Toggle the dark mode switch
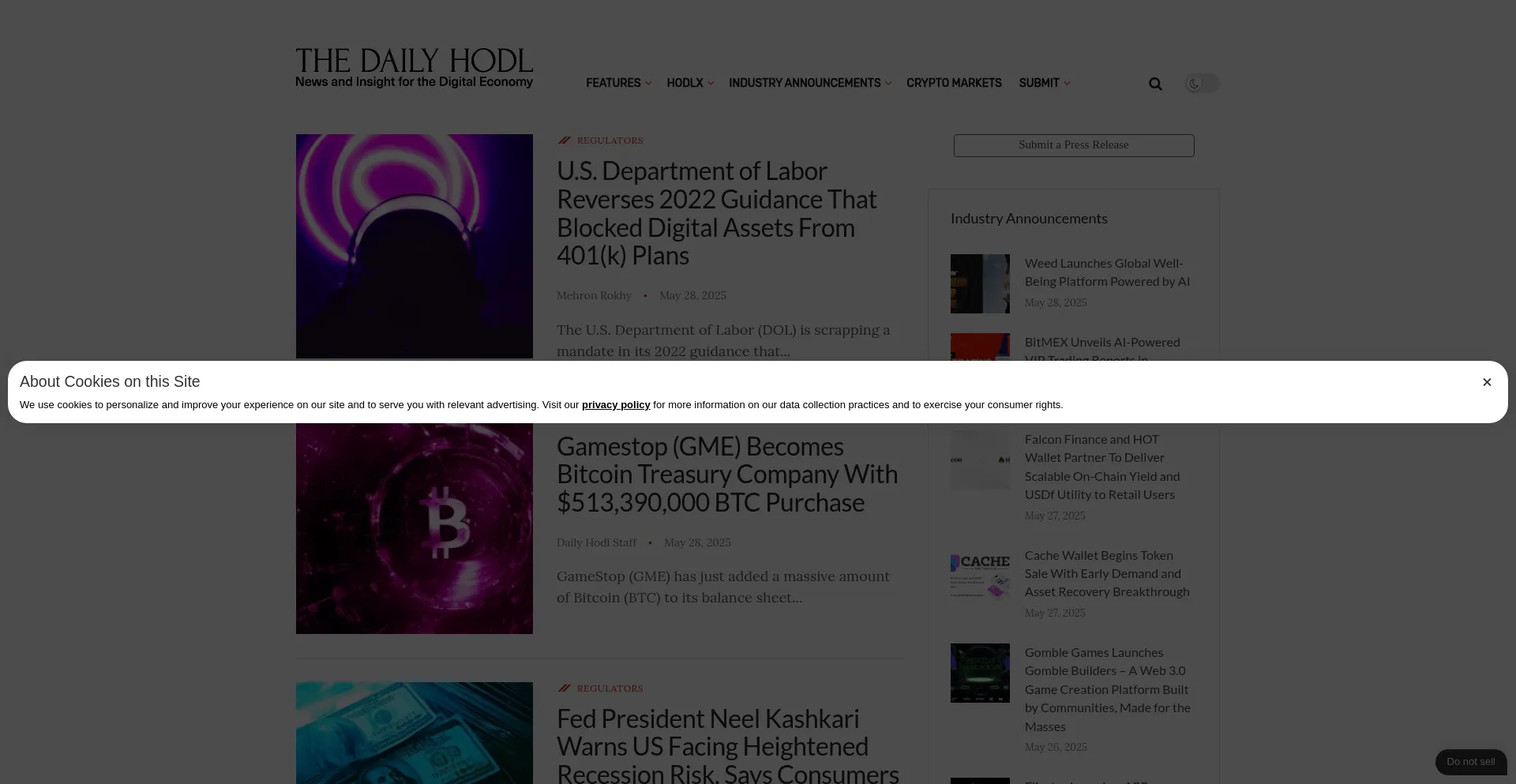Viewport: 1516px width, 784px height. click(x=1202, y=84)
